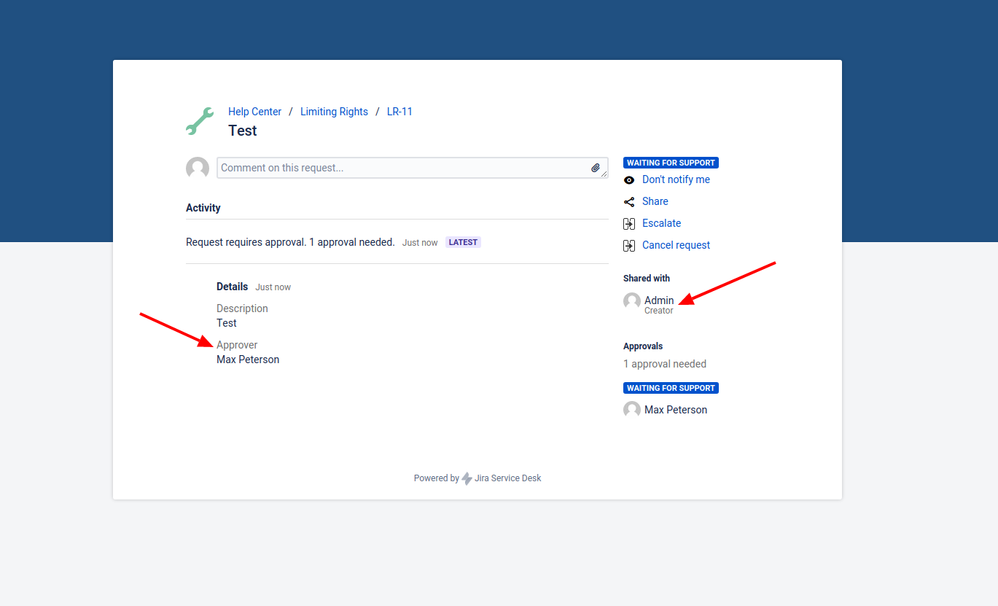
Task: Click Powered by text in footer
Action: coord(437,478)
